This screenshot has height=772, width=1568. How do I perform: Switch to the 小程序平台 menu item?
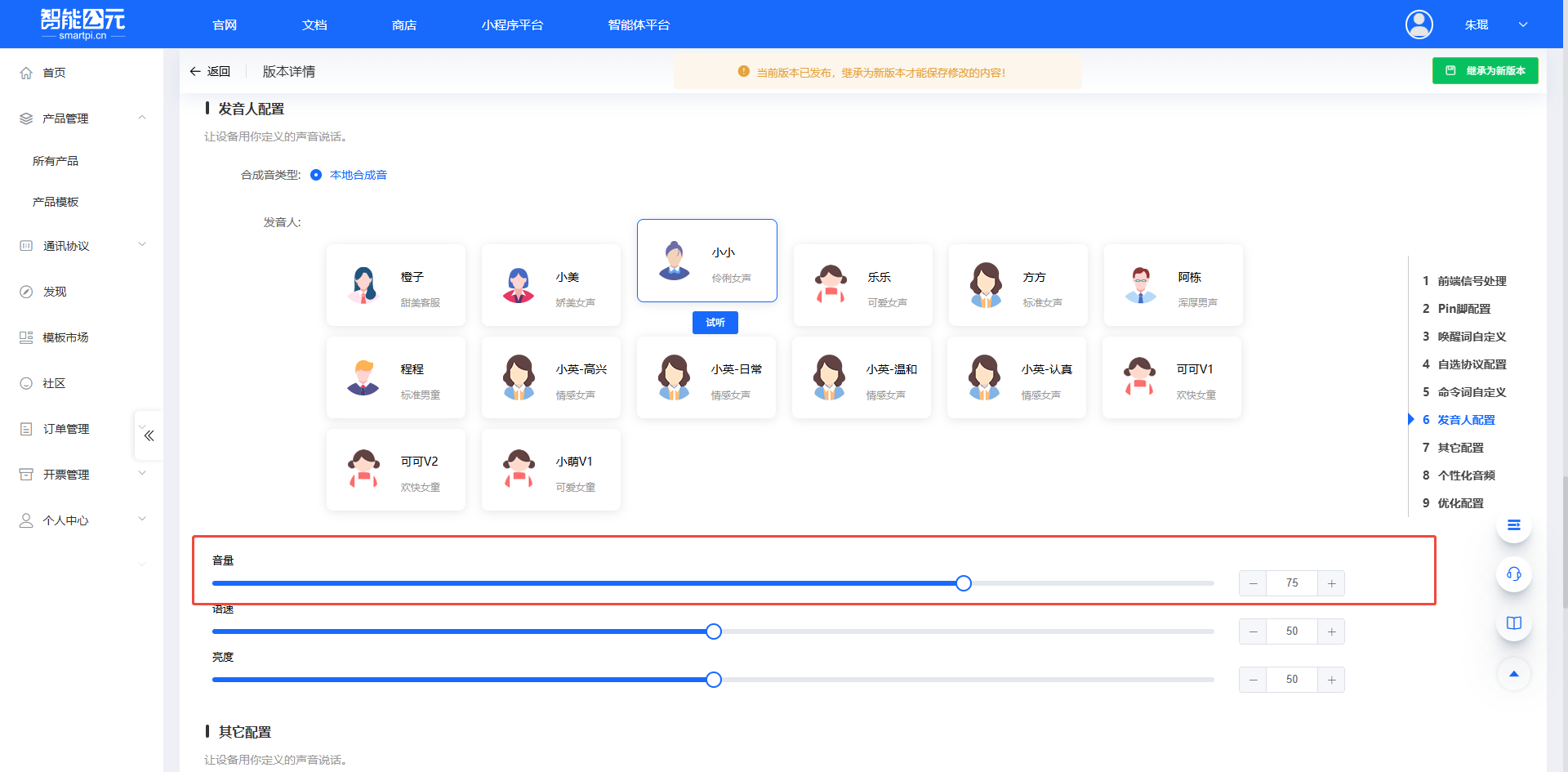pyautogui.click(x=513, y=25)
